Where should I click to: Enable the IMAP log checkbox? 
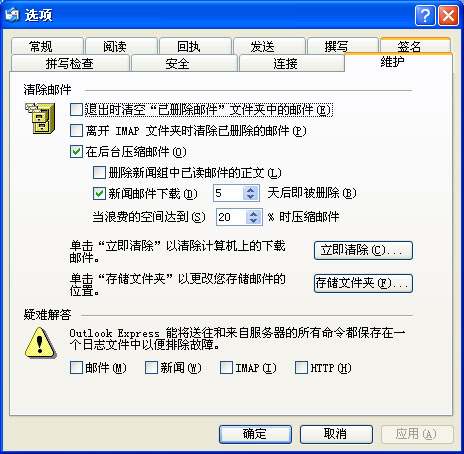pos(226,368)
